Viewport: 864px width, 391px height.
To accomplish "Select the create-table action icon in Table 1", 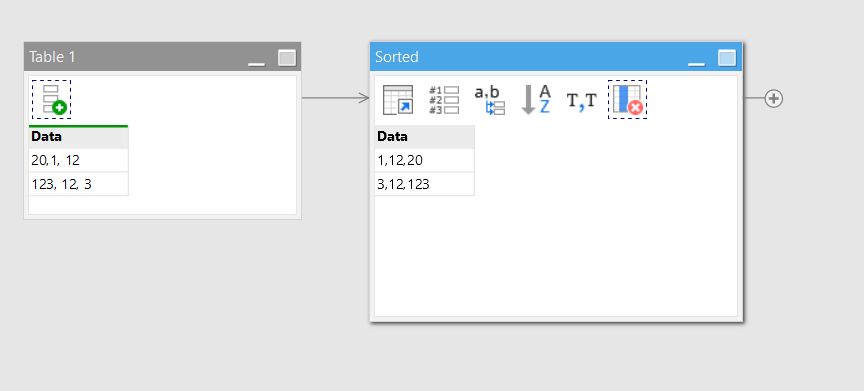I will (51, 99).
